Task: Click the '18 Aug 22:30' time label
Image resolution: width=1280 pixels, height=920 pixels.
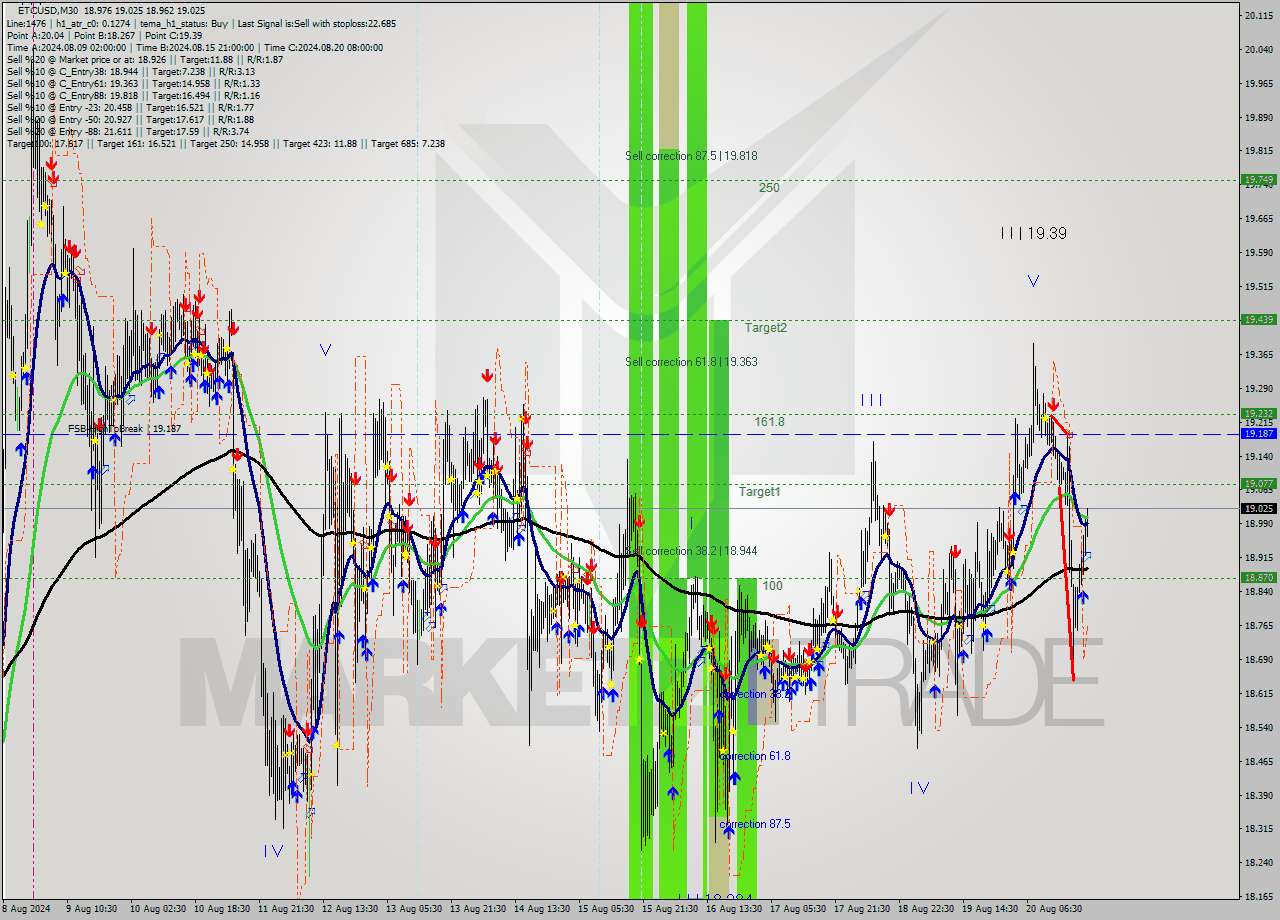Action: (926, 909)
